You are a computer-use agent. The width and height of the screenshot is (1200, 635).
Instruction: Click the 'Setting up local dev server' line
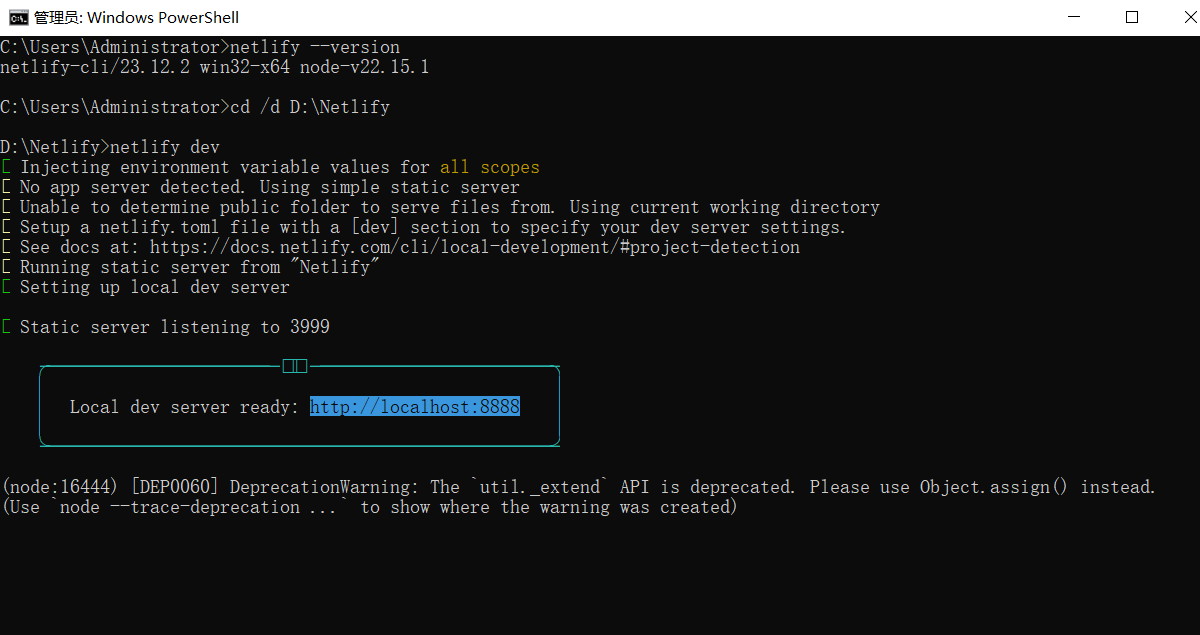(x=146, y=287)
